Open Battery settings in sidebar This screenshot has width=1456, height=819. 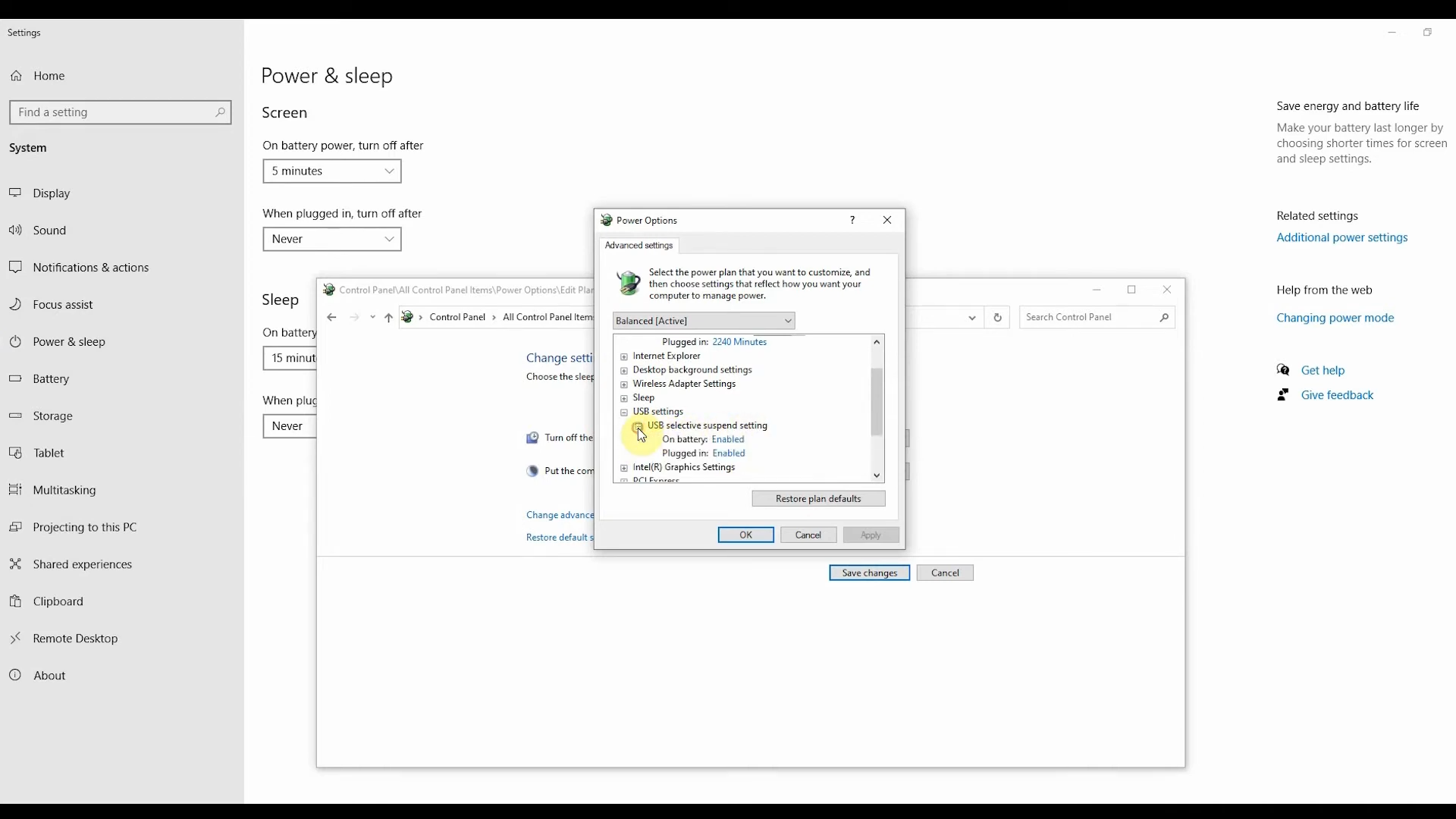pyautogui.click(x=50, y=378)
